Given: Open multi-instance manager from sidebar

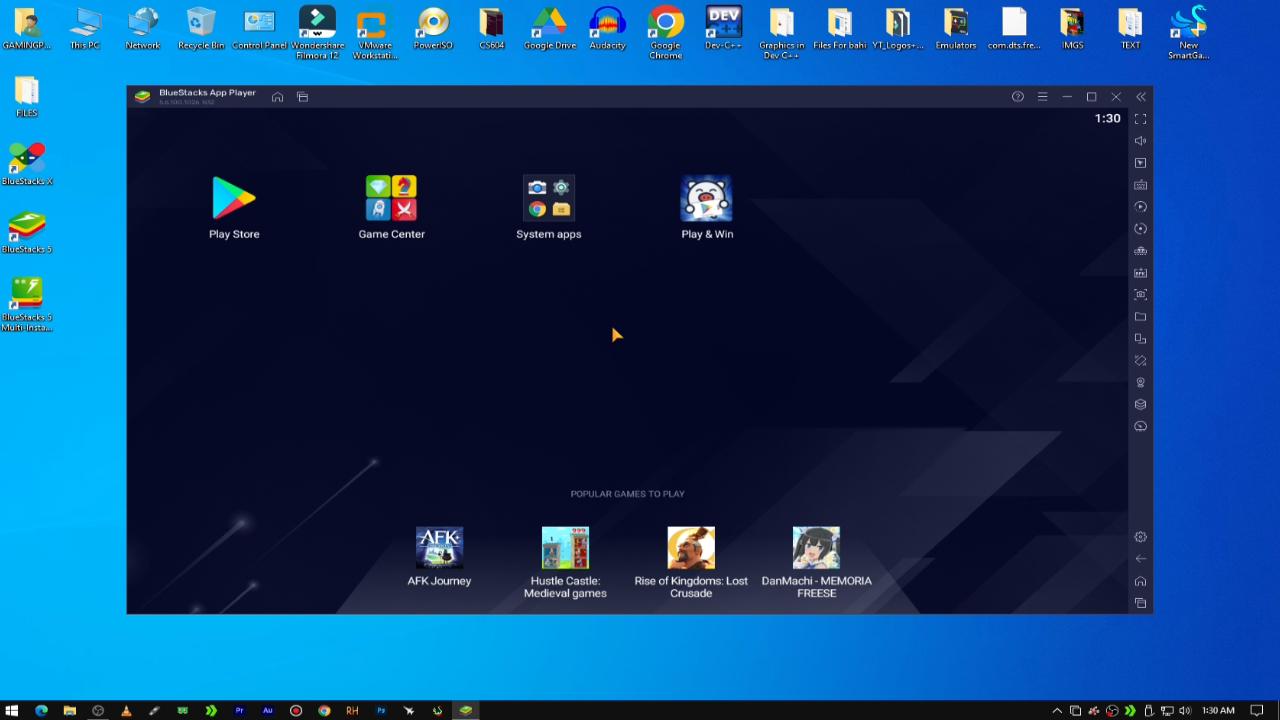Looking at the screenshot, I should tap(1140, 339).
